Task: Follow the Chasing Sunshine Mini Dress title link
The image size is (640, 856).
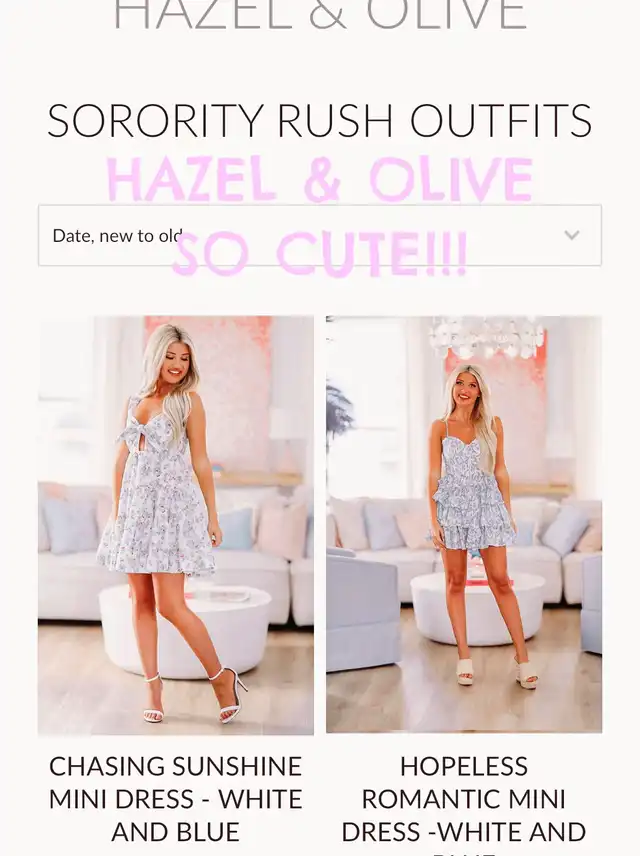Action: 176,799
